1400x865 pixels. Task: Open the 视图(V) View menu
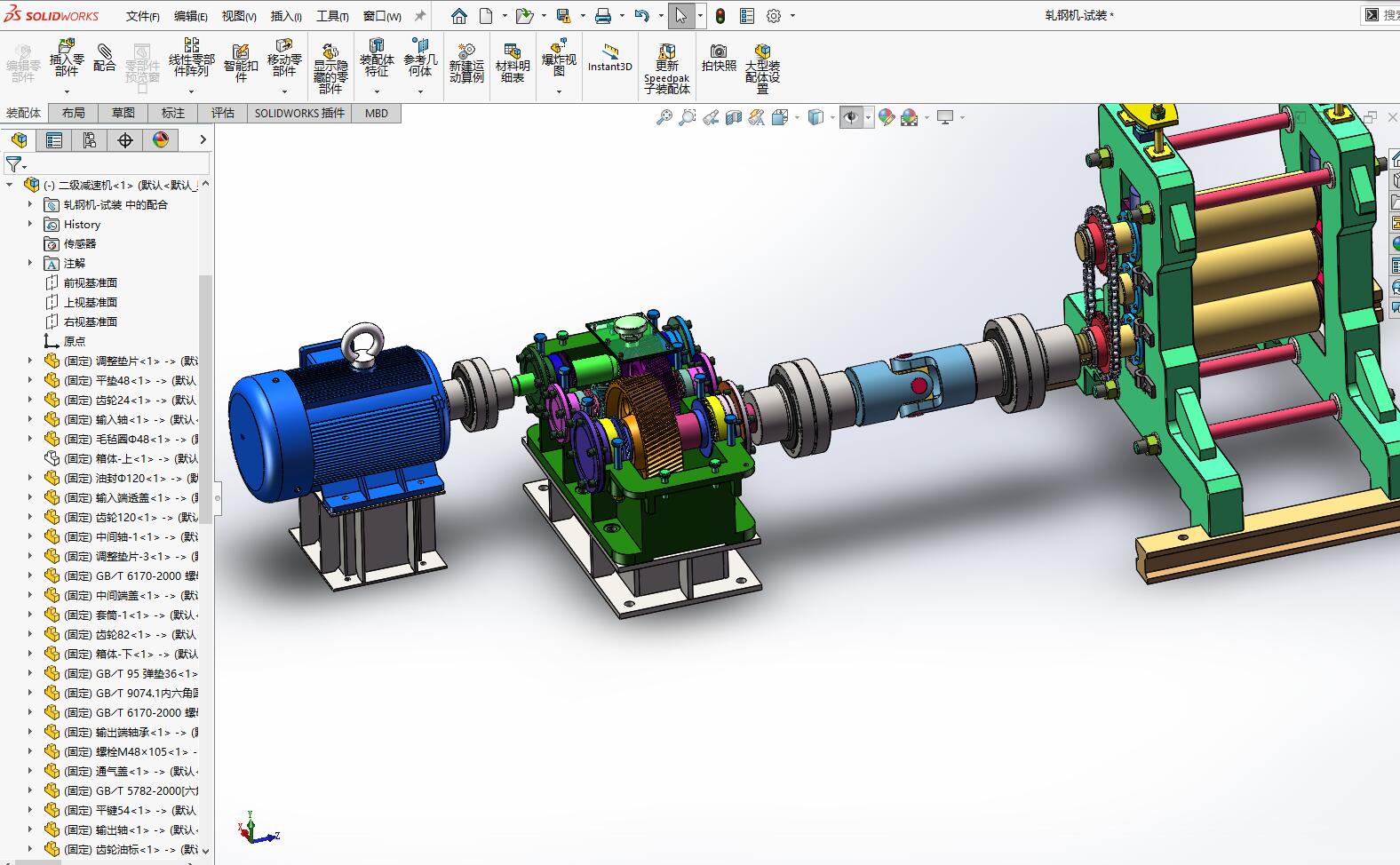tap(239, 16)
